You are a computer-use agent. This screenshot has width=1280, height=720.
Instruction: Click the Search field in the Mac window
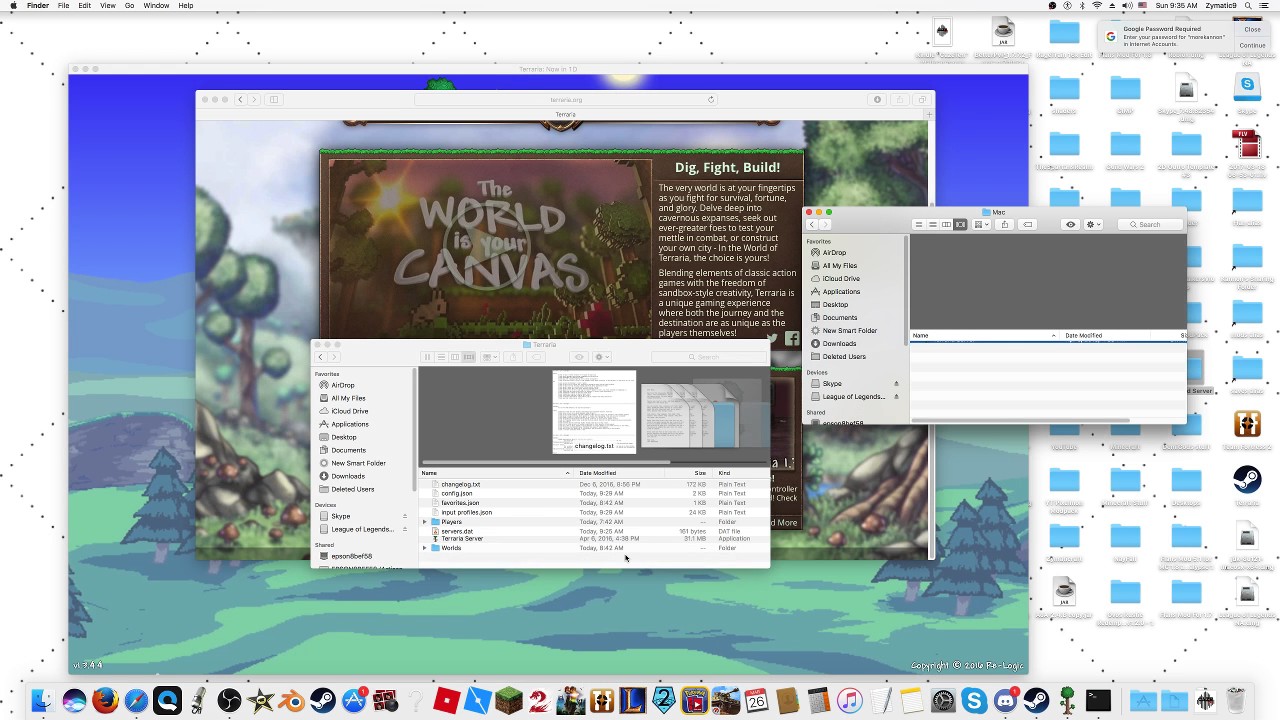pyautogui.click(x=1150, y=225)
